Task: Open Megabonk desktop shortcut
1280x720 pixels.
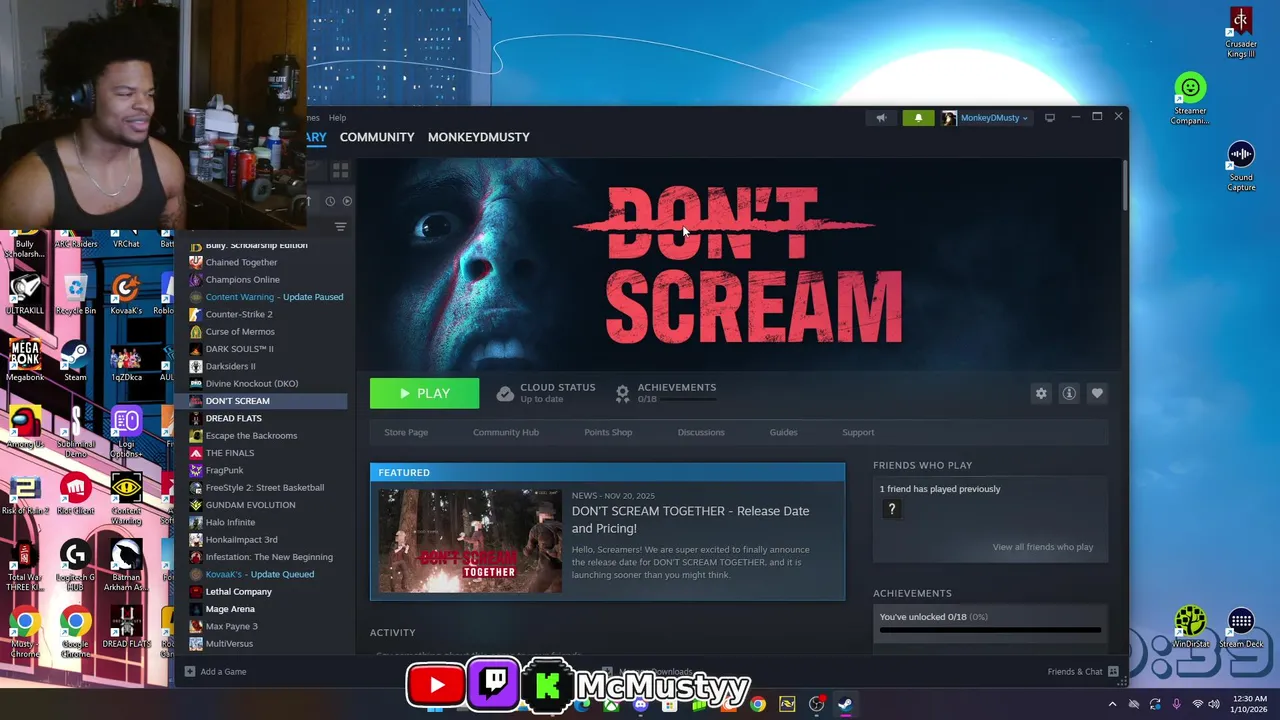Action: coord(25,361)
